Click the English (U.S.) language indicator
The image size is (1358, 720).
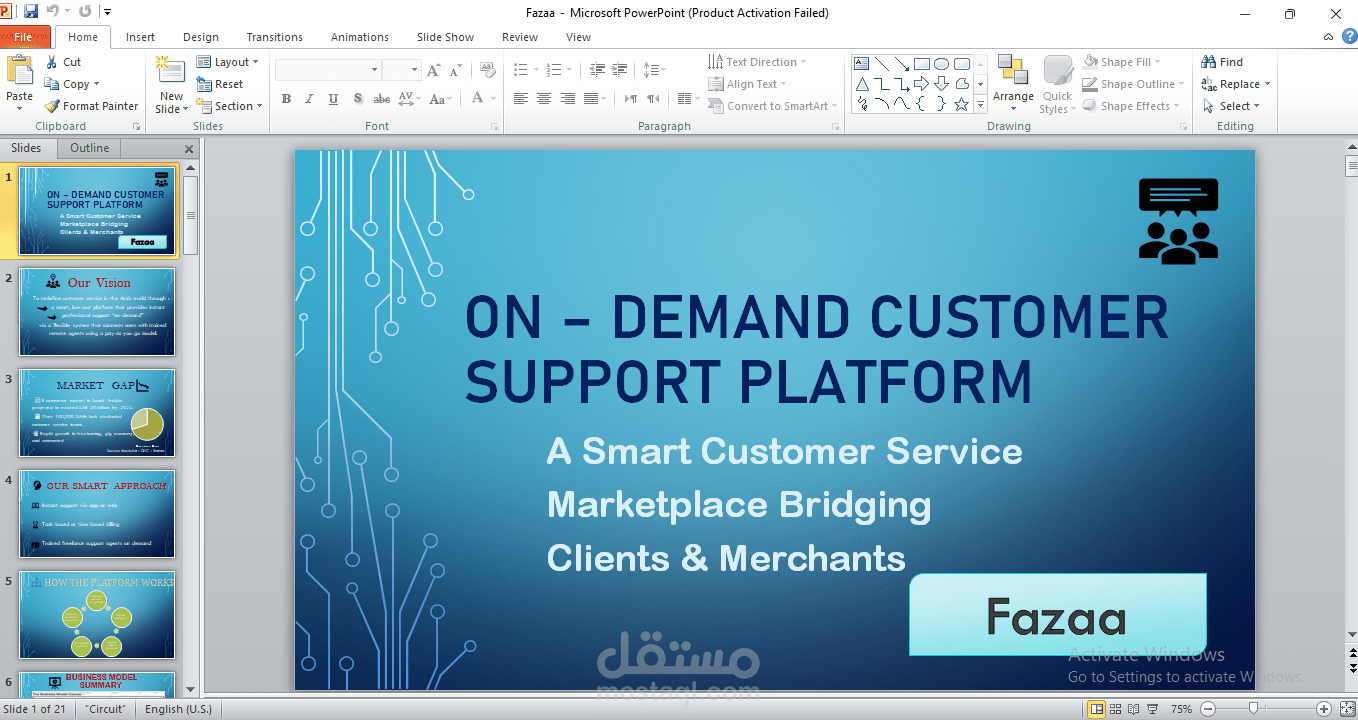tap(179, 709)
